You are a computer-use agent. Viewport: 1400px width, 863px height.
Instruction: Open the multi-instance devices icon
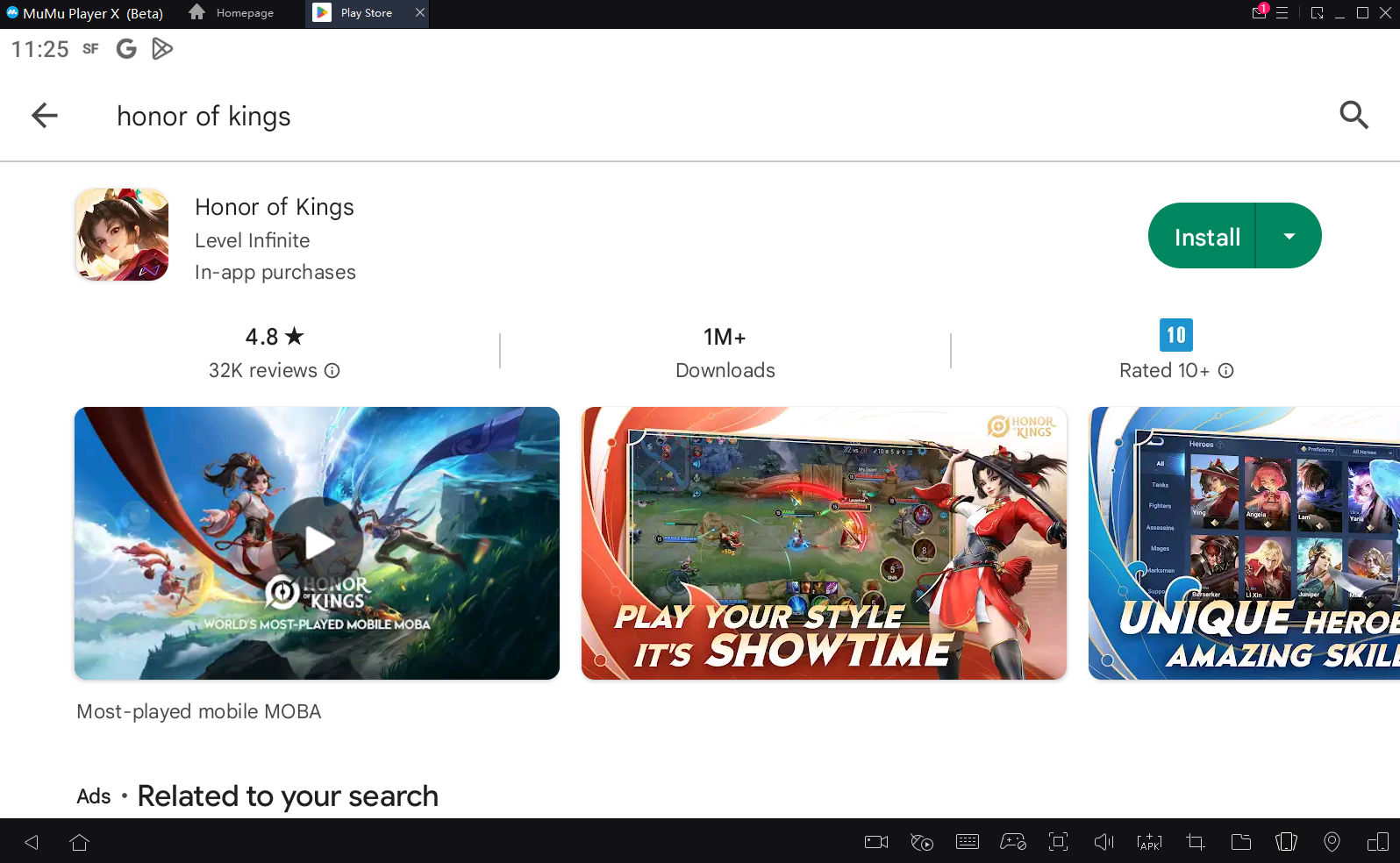pyautogui.click(x=1378, y=842)
